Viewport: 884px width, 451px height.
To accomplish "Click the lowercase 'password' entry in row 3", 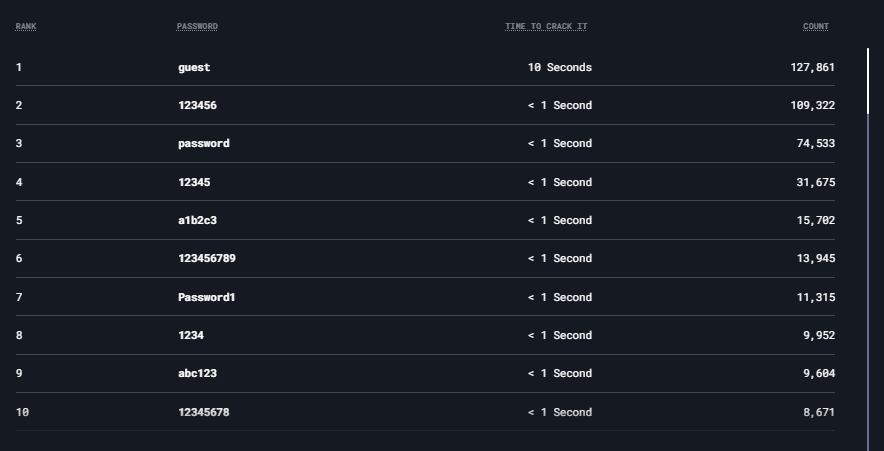I will point(204,143).
